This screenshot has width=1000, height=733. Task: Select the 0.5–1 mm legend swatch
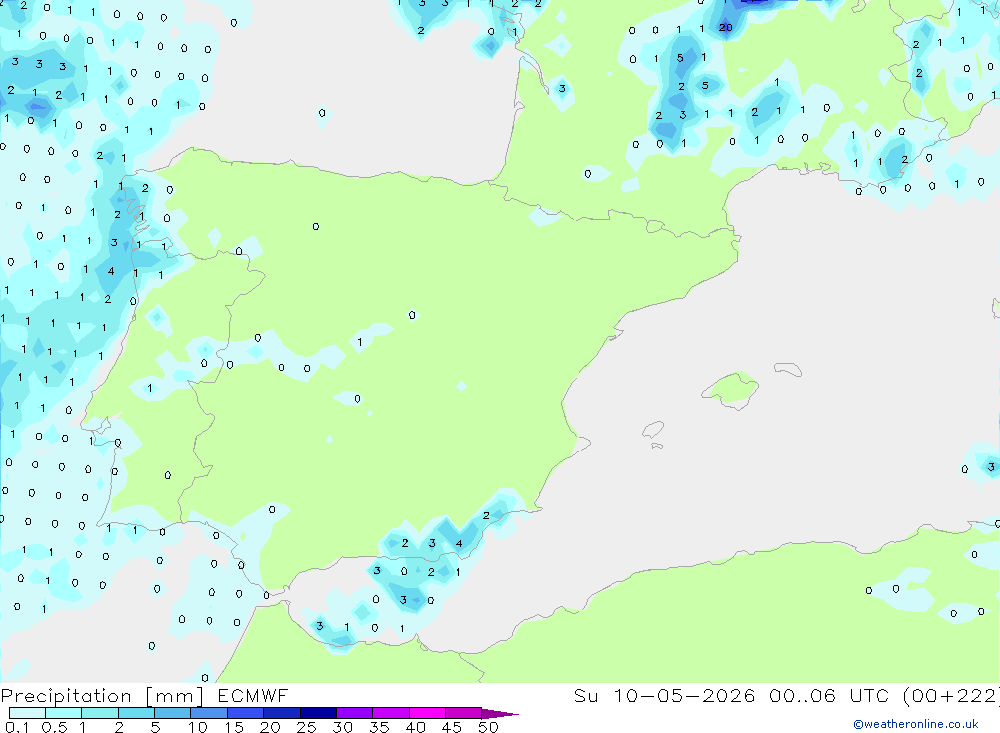(x=63, y=713)
